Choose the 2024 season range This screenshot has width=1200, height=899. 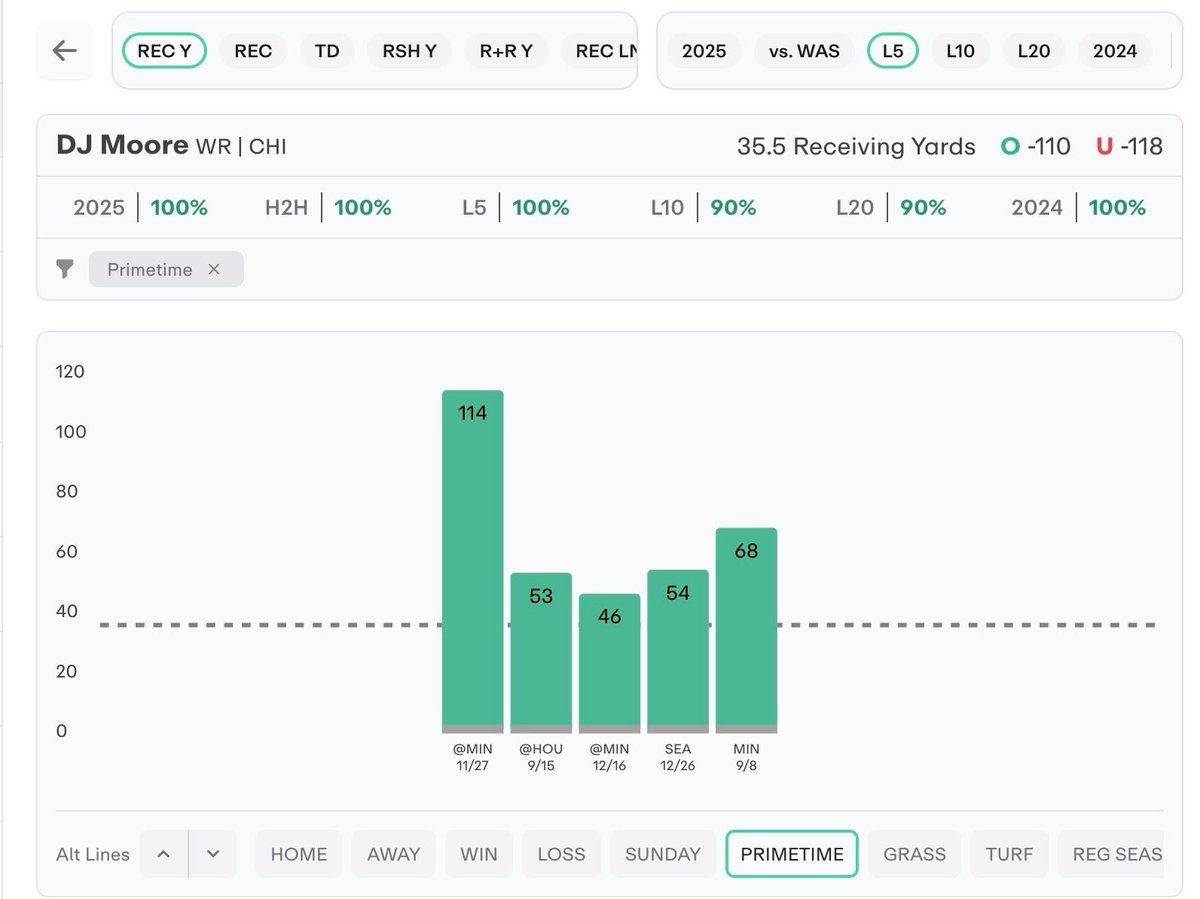tap(1115, 50)
